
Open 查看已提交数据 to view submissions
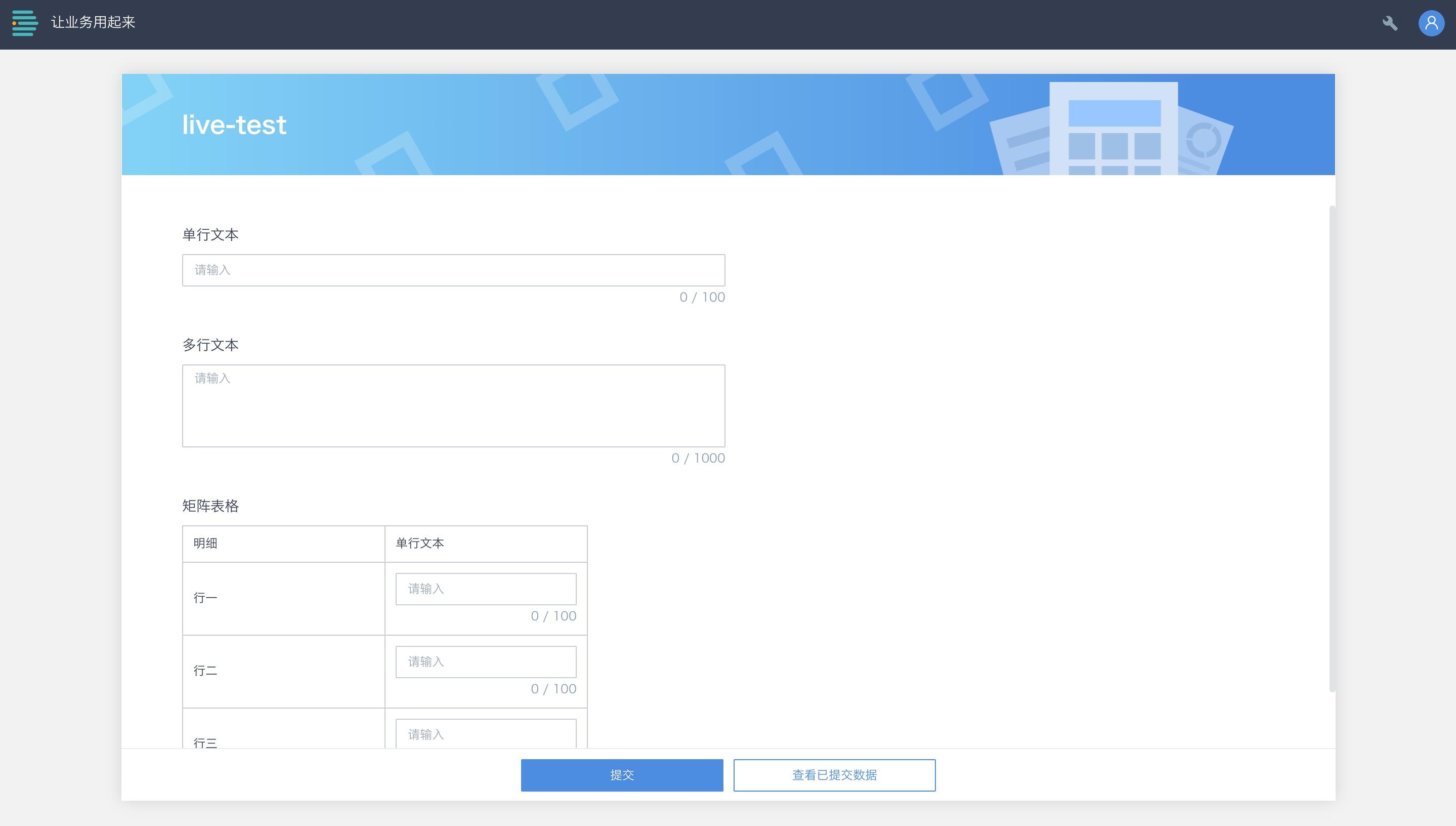click(x=835, y=775)
